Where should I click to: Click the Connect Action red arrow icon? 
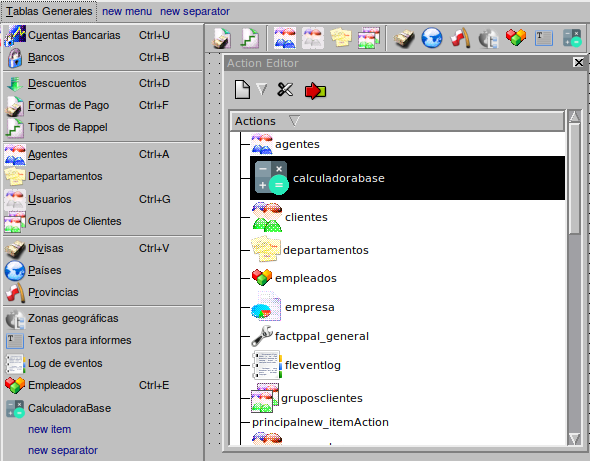pos(315,91)
